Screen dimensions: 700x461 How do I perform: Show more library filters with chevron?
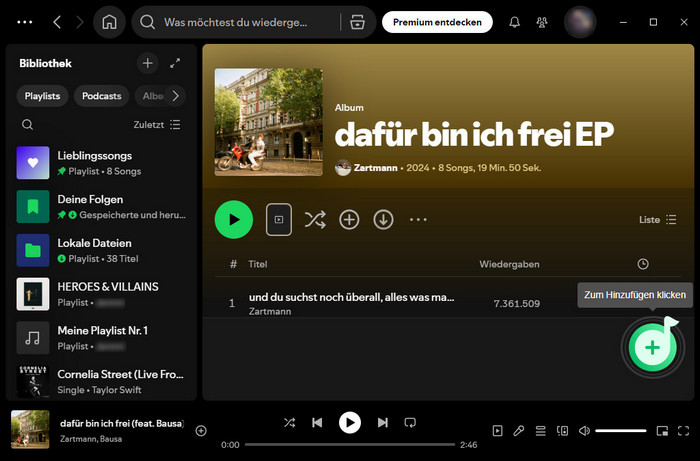(175, 96)
